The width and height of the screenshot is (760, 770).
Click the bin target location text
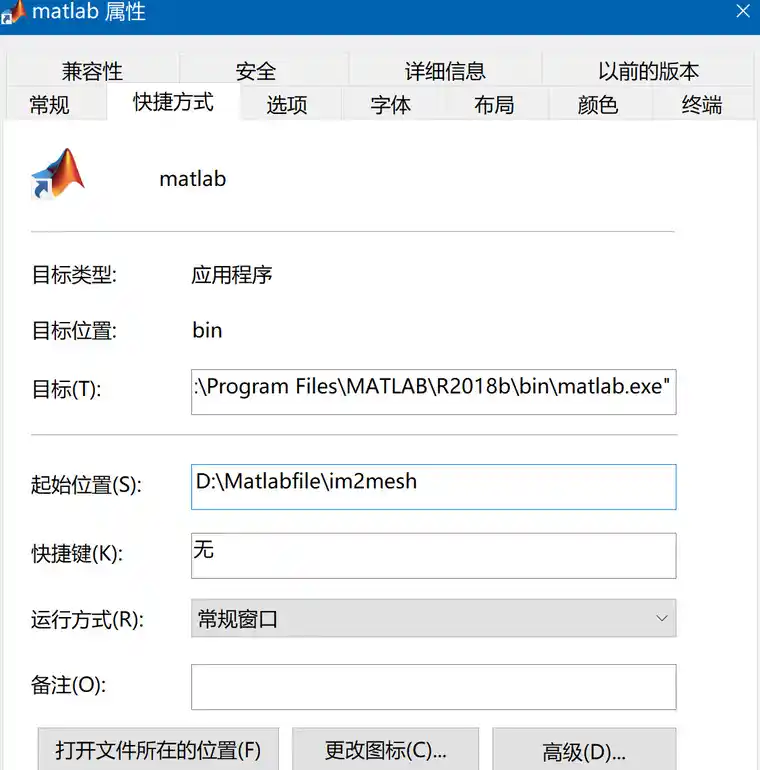pos(207,330)
